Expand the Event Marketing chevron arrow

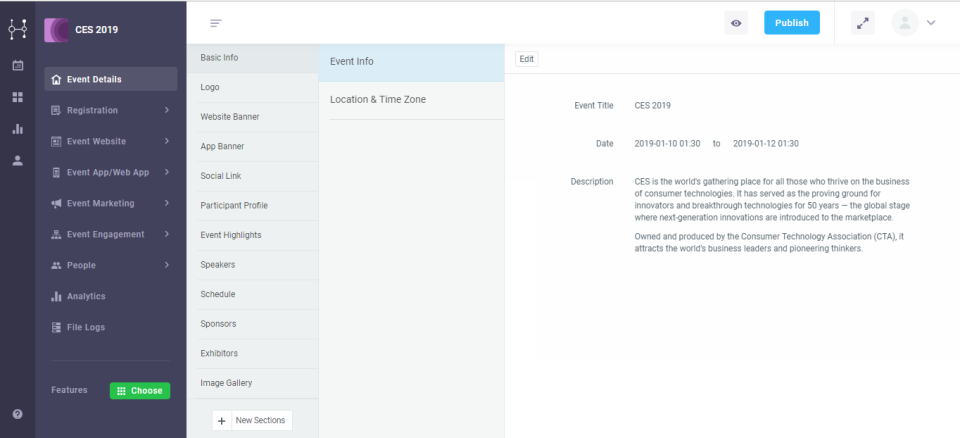[167, 203]
